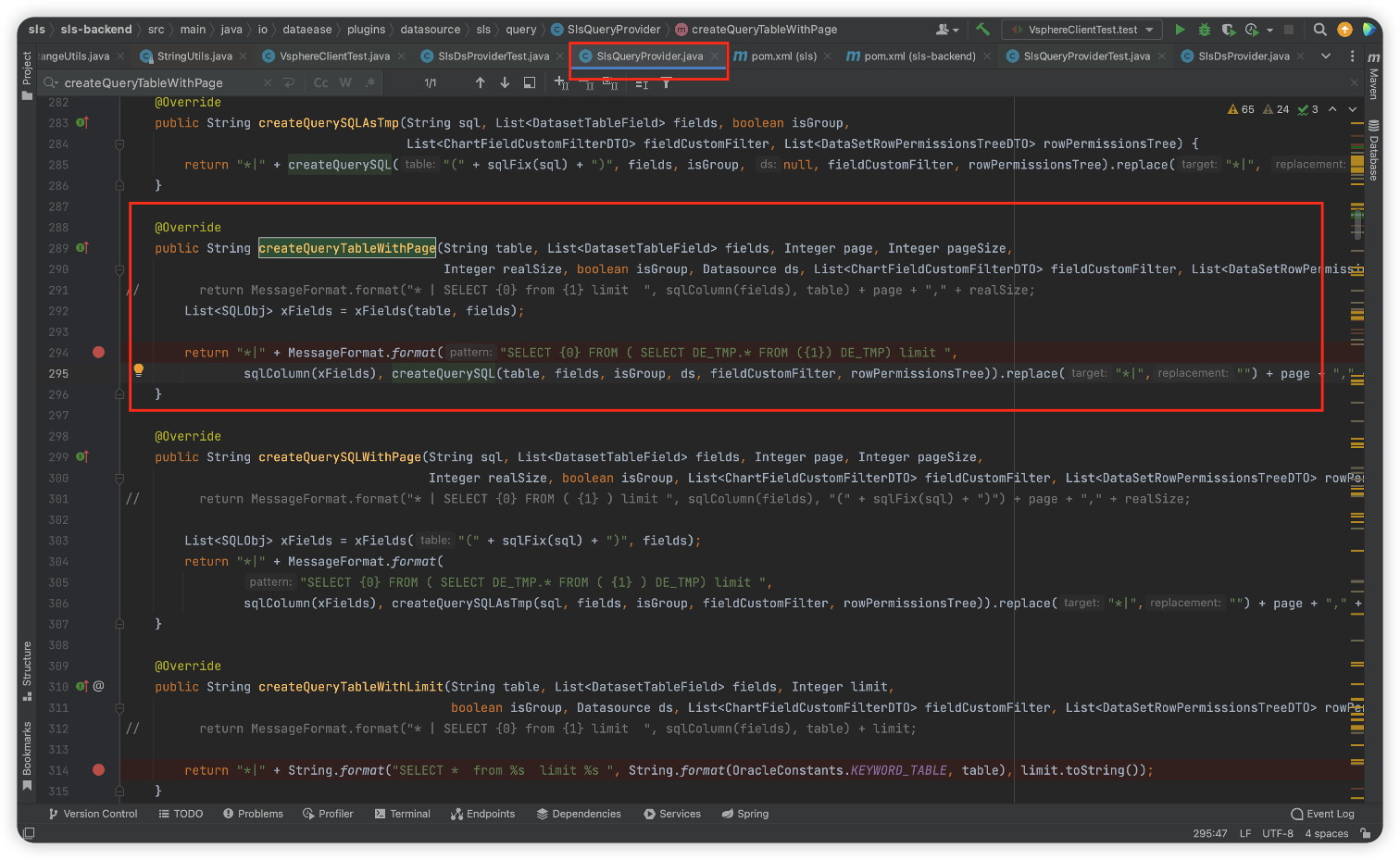Screen dimensions: 1400x860
Task: Select all occurrences icon in find bar
Action: pyautogui.click(x=610, y=82)
